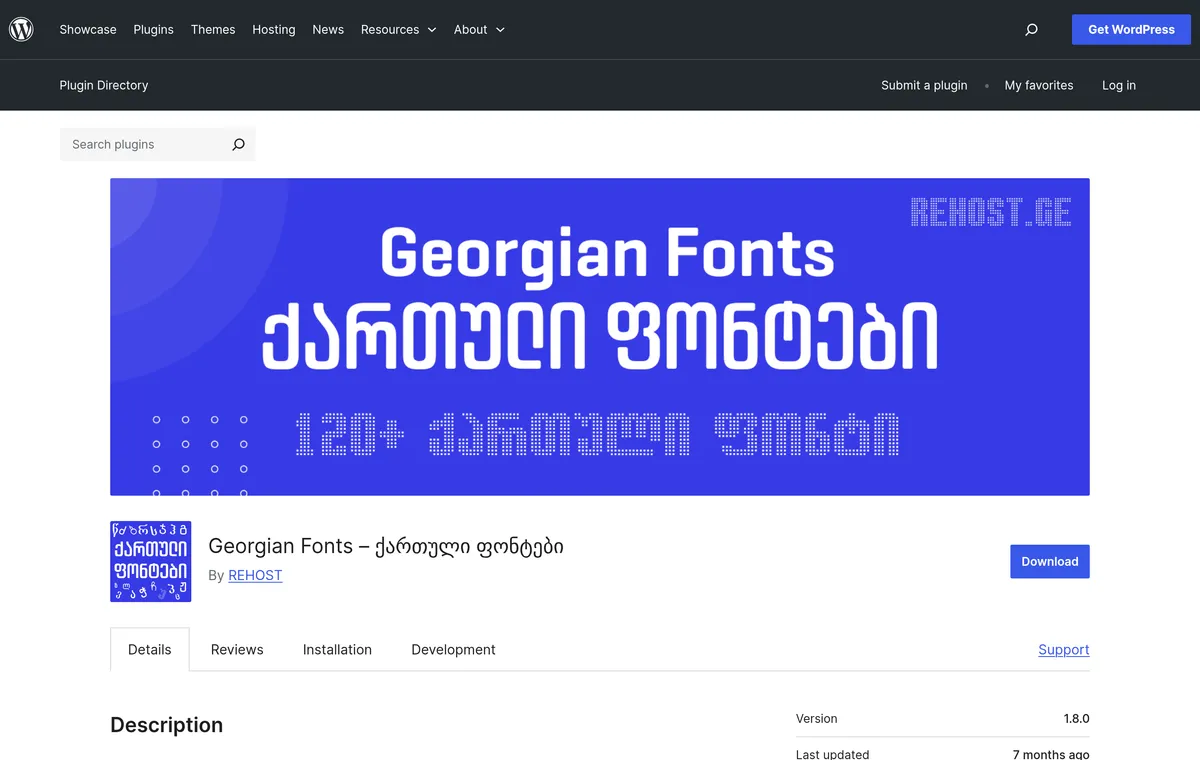Click the Georgian Fonts plugin icon thumbnail
This screenshot has width=1200, height=760.
pyautogui.click(x=151, y=561)
